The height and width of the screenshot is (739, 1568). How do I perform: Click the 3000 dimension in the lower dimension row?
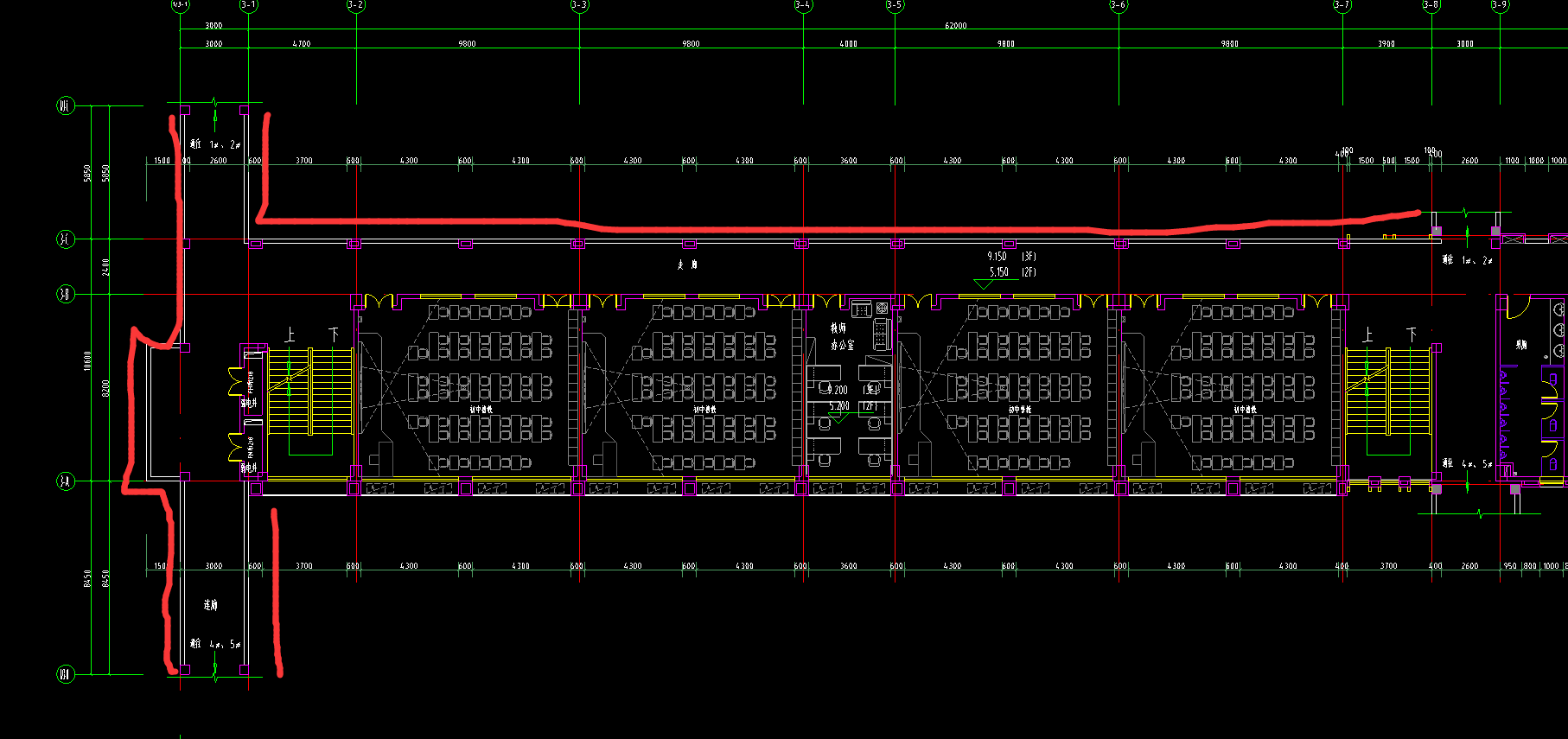coord(214,566)
